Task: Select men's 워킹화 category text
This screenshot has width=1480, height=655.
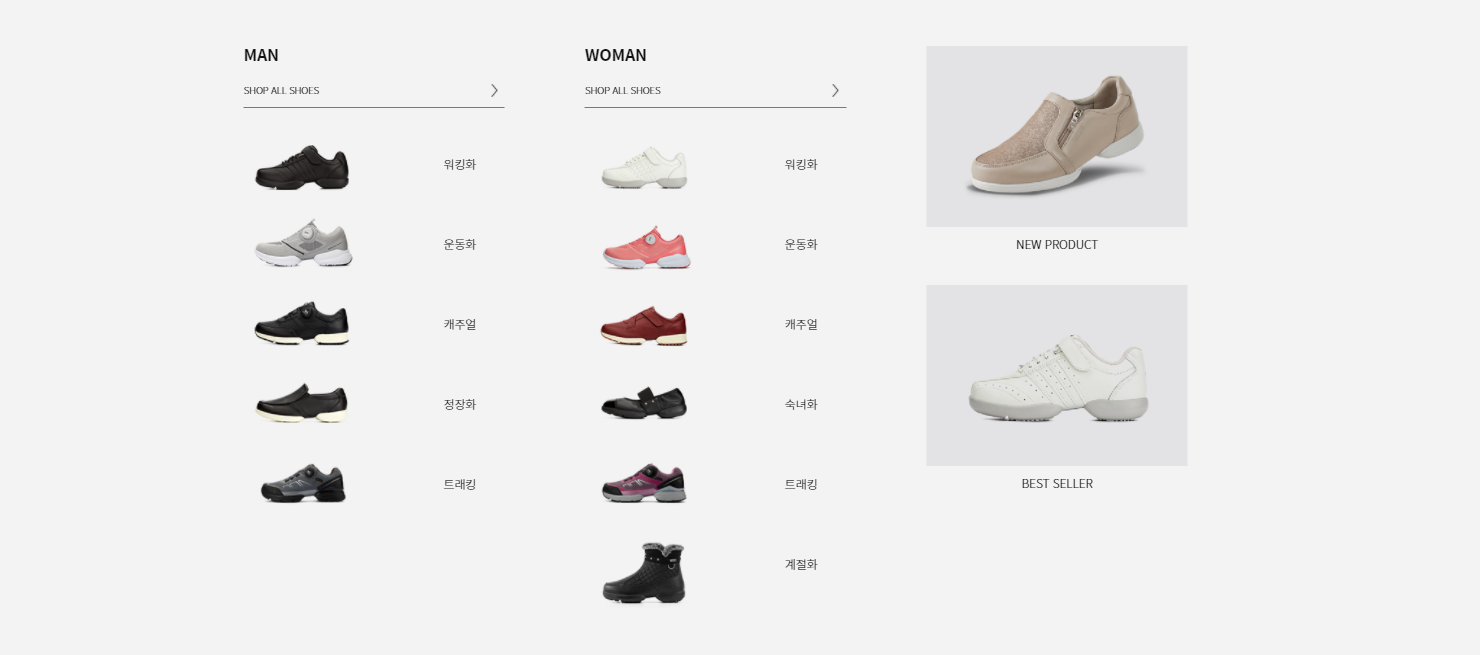Action: click(460, 164)
